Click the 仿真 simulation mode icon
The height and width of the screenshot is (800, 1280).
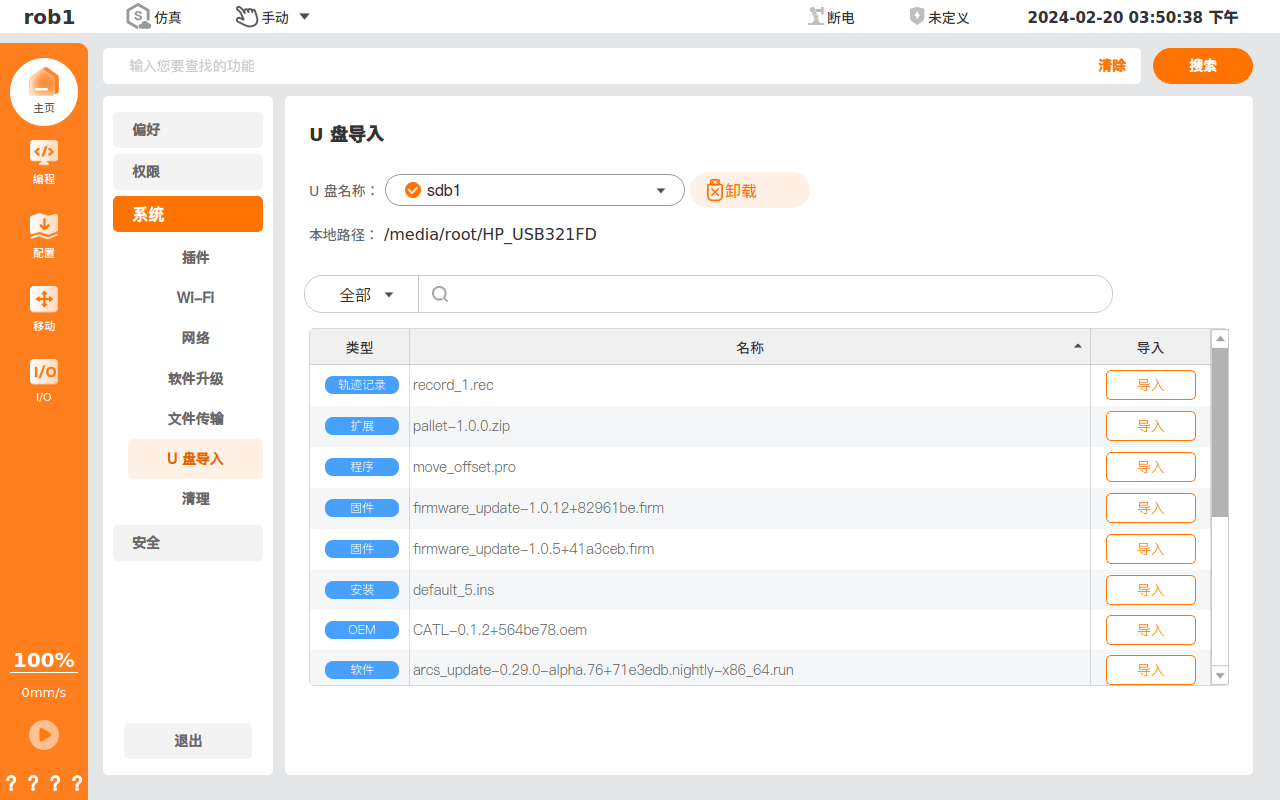pyautogui.click(x=138, y=16)
